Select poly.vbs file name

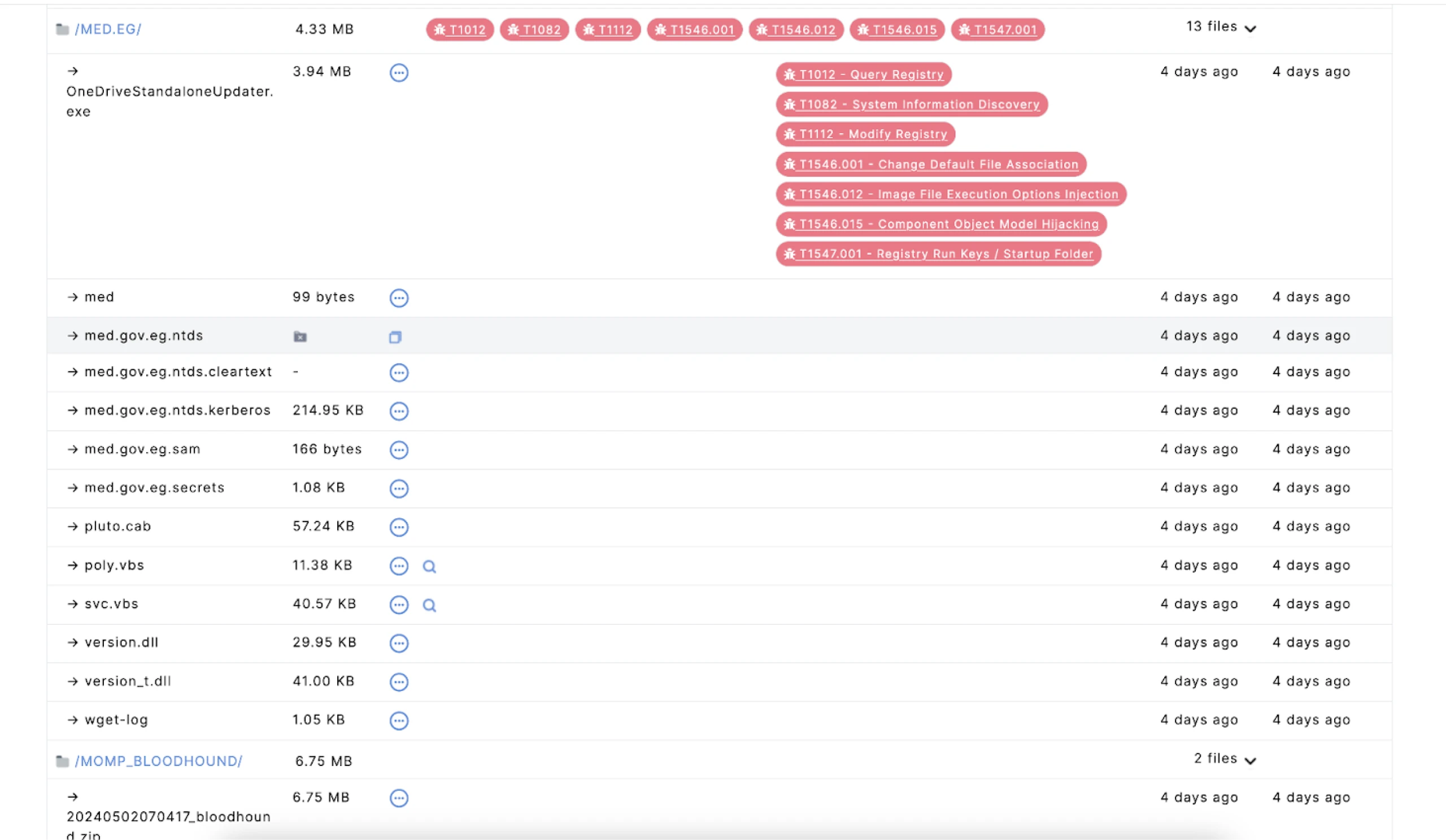pos(115,565)
